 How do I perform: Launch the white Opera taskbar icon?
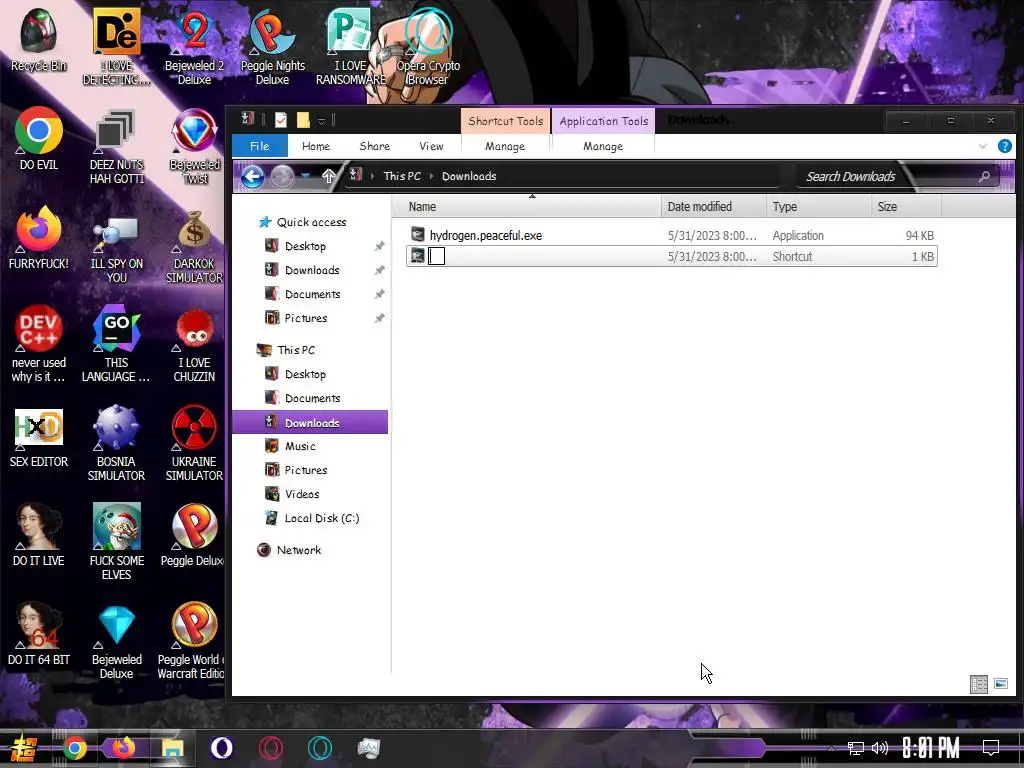tap(221, 748)
